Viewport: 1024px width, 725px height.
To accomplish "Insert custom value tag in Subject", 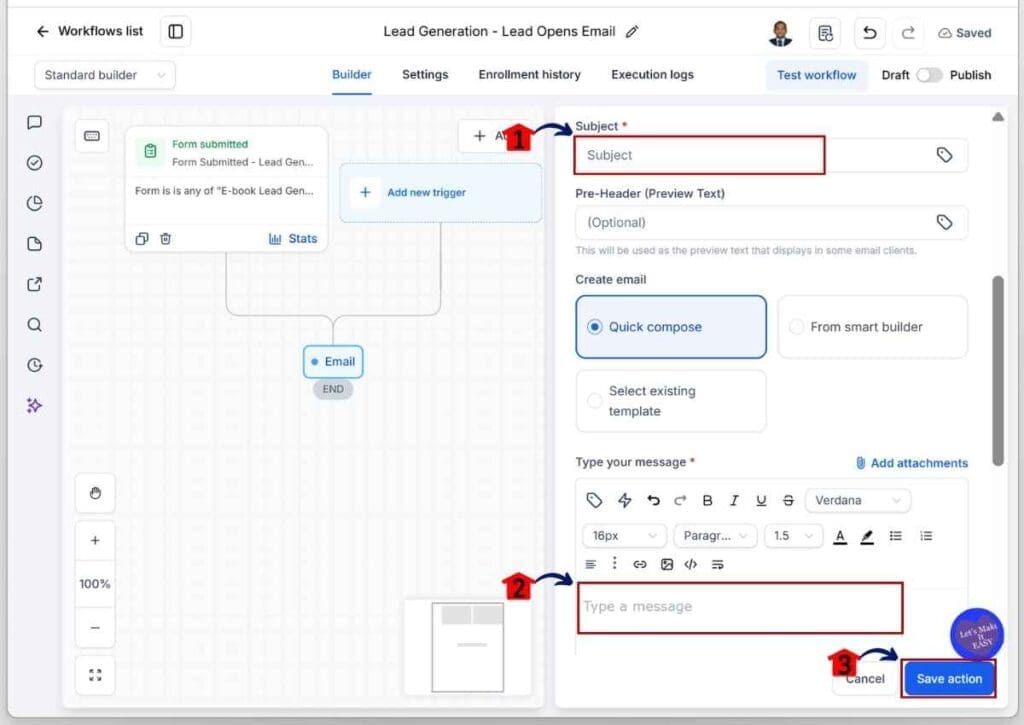I will point(944,155).
